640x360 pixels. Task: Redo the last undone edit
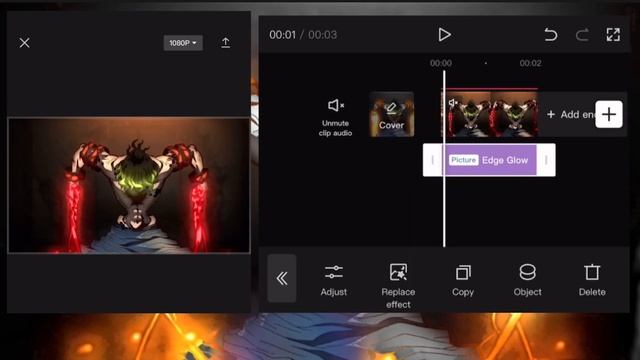(582, 35)
